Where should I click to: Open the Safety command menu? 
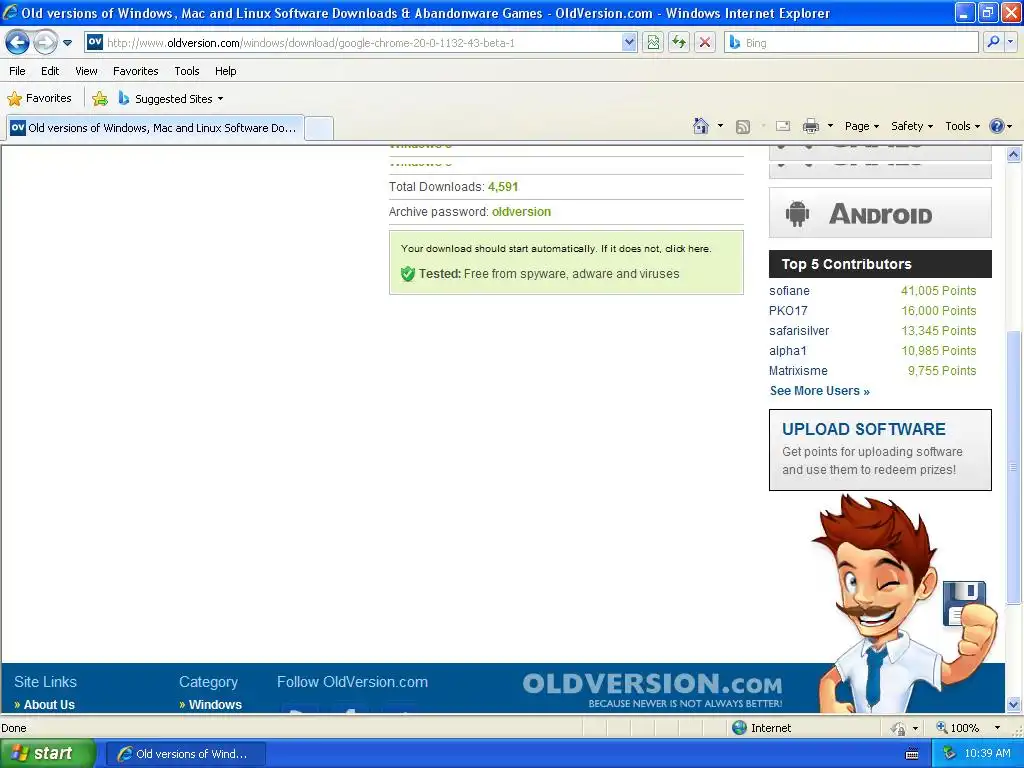click(x=912, y=126)
